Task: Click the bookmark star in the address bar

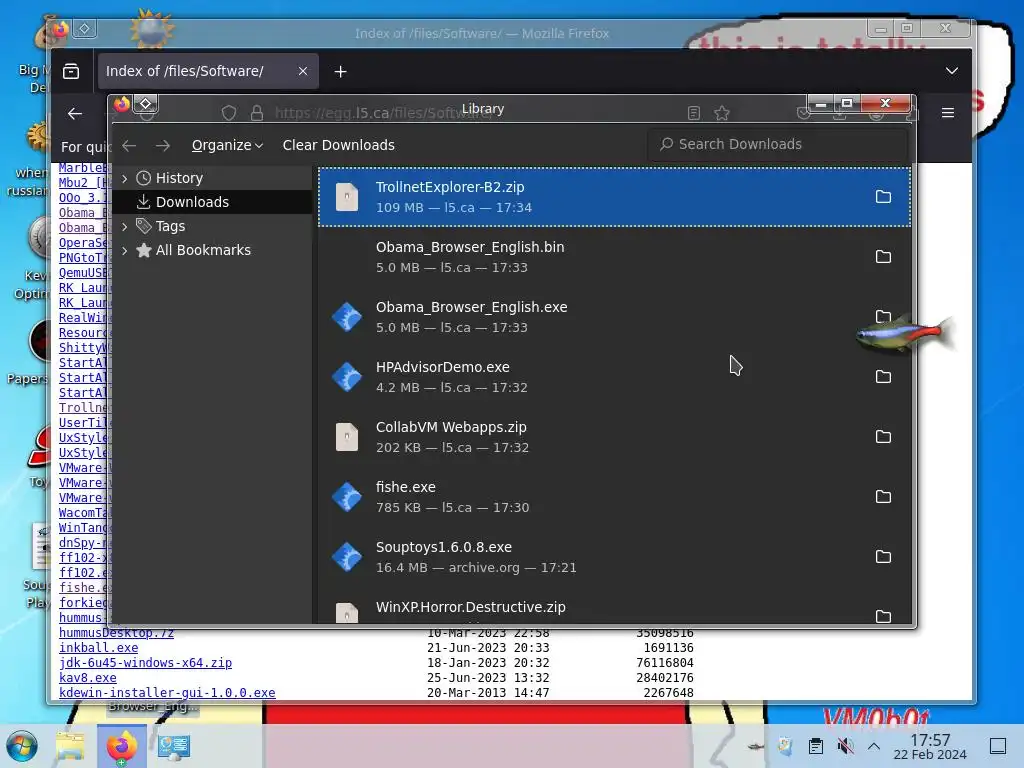Action: (x=722, y=113)
